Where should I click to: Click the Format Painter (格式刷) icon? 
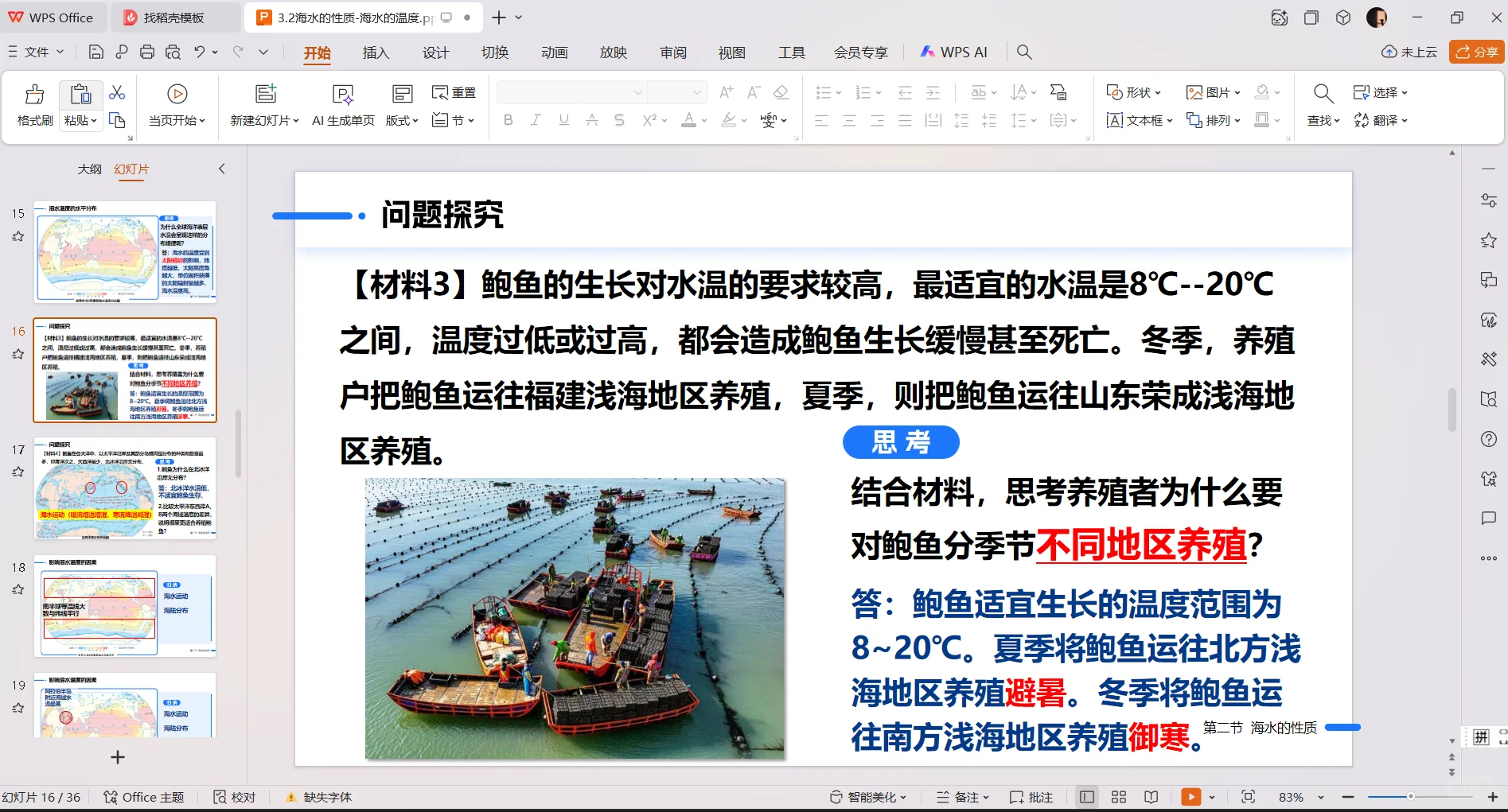click(35, 94)
